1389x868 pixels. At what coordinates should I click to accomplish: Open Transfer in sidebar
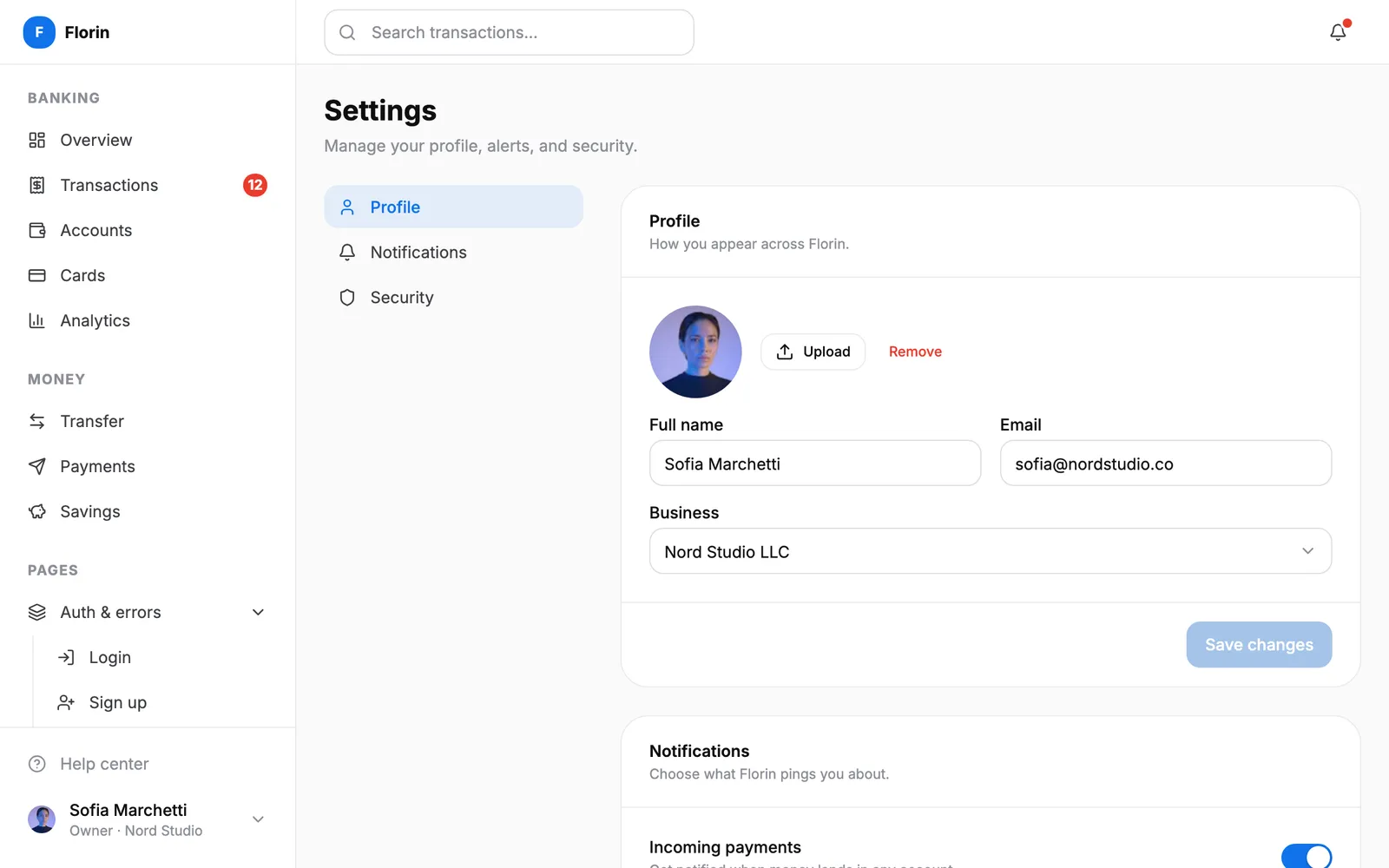tap(148, 421)
